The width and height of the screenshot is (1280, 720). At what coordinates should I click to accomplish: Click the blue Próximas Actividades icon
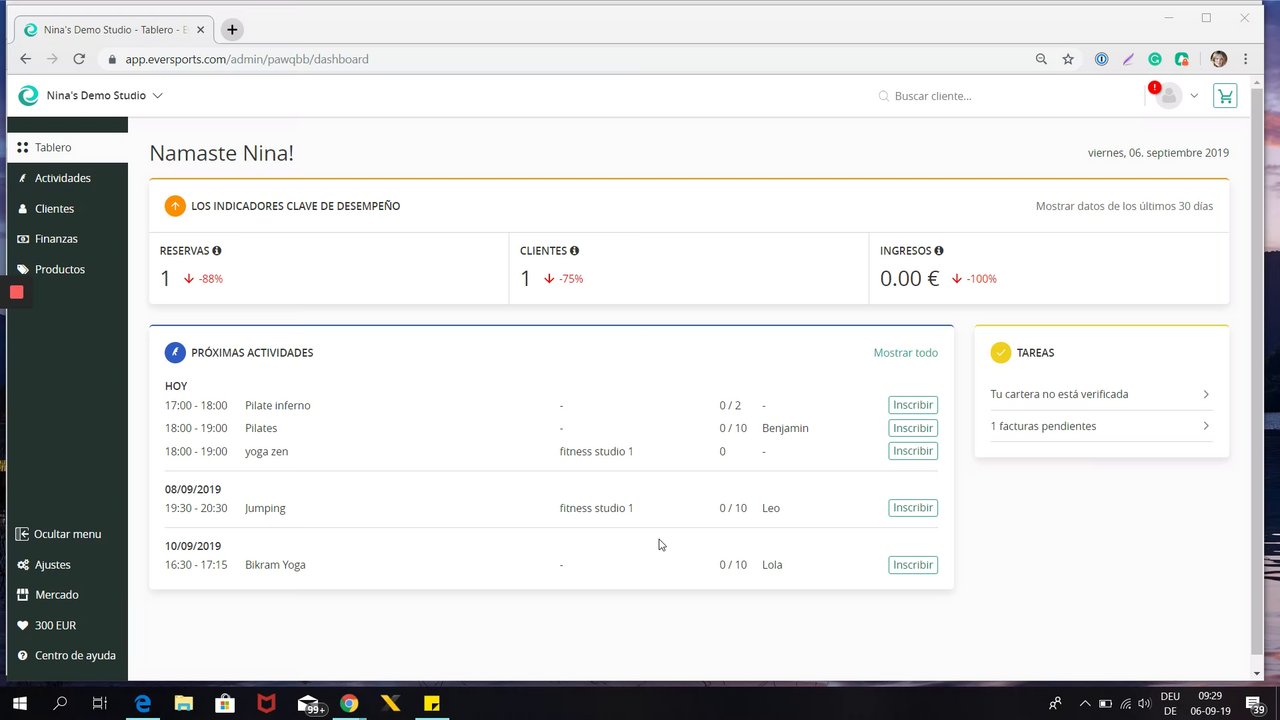coord(175,352)
